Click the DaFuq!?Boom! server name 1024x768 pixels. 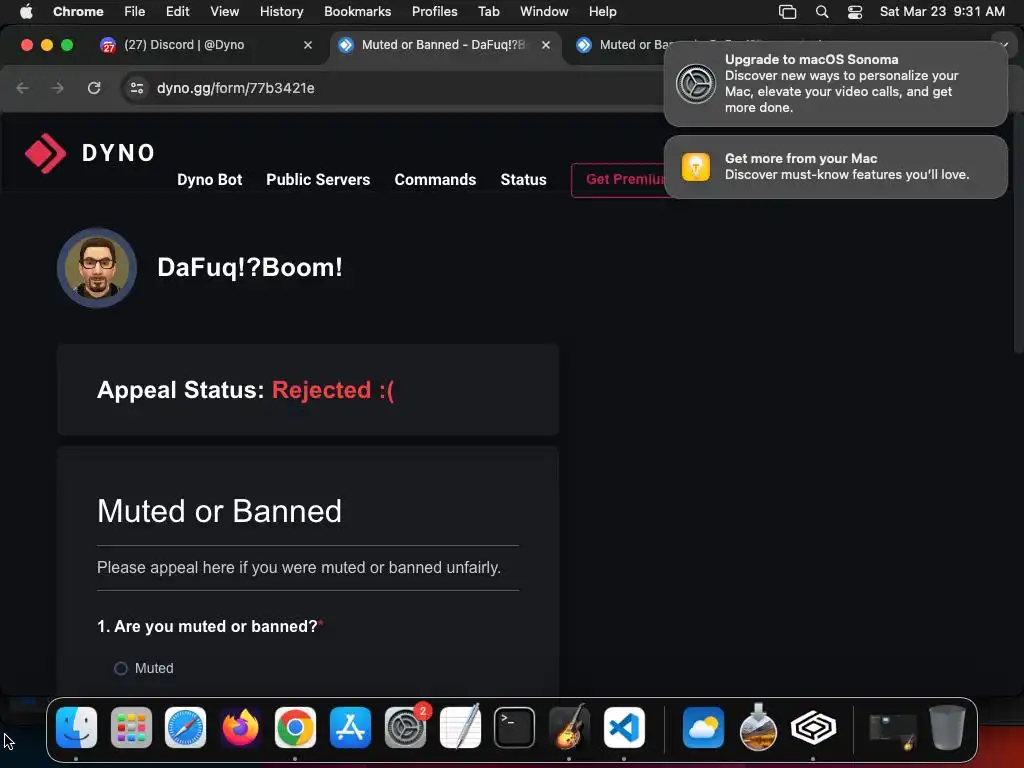tap(249, 267)
